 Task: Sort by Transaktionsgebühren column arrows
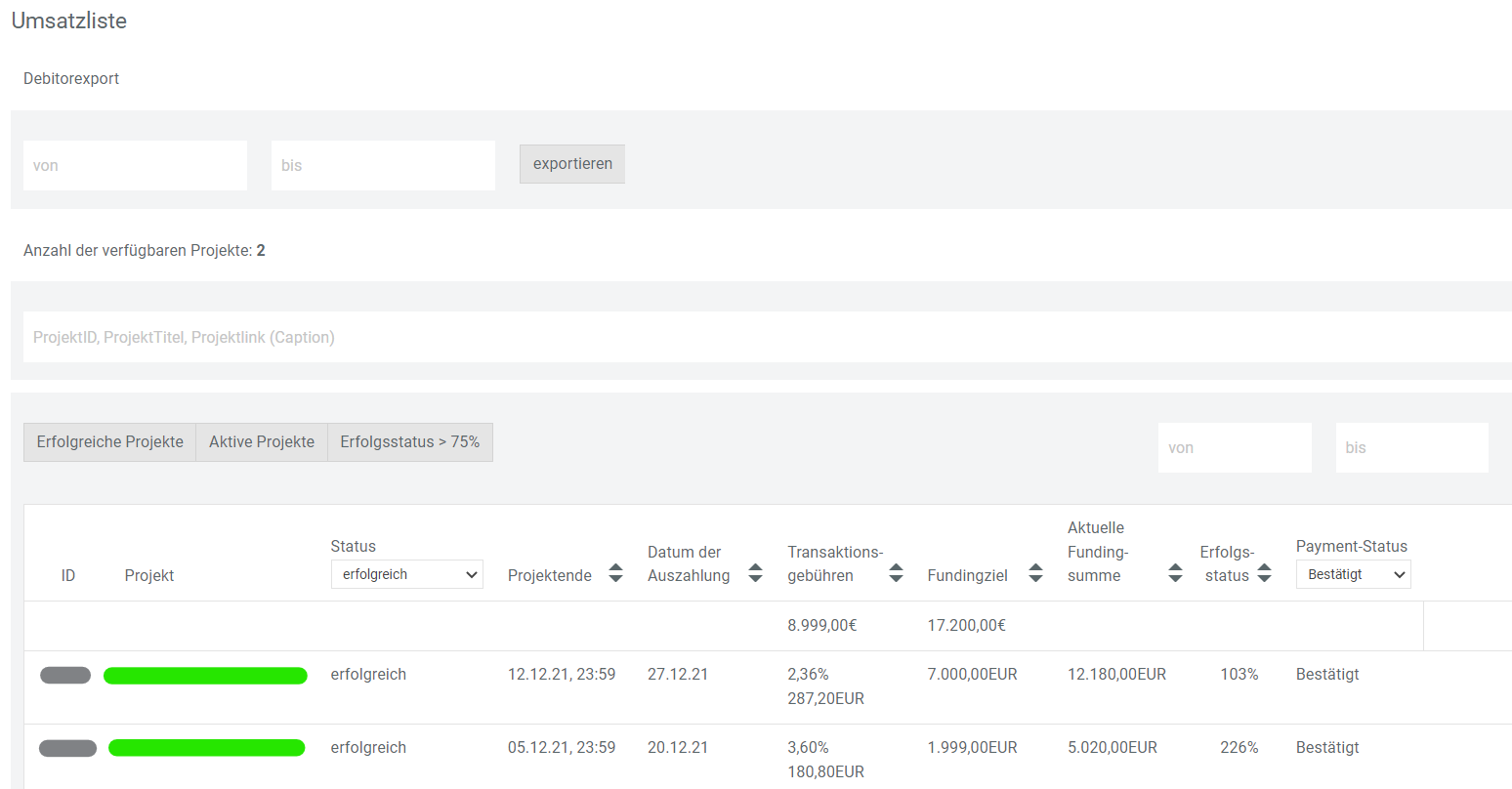click(x=896, y=573)
